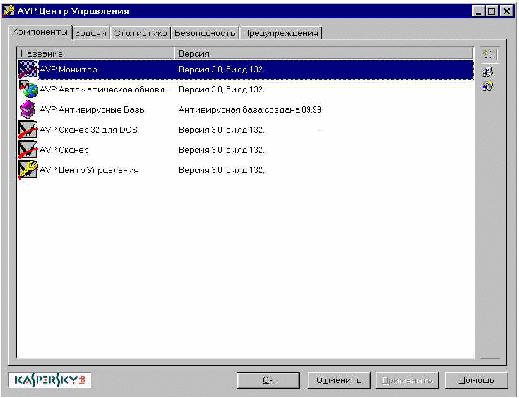Click the wrench icon of AVP Центр Управления
Viewport: 519px width, 398px height.
click(x=28, y=170)
